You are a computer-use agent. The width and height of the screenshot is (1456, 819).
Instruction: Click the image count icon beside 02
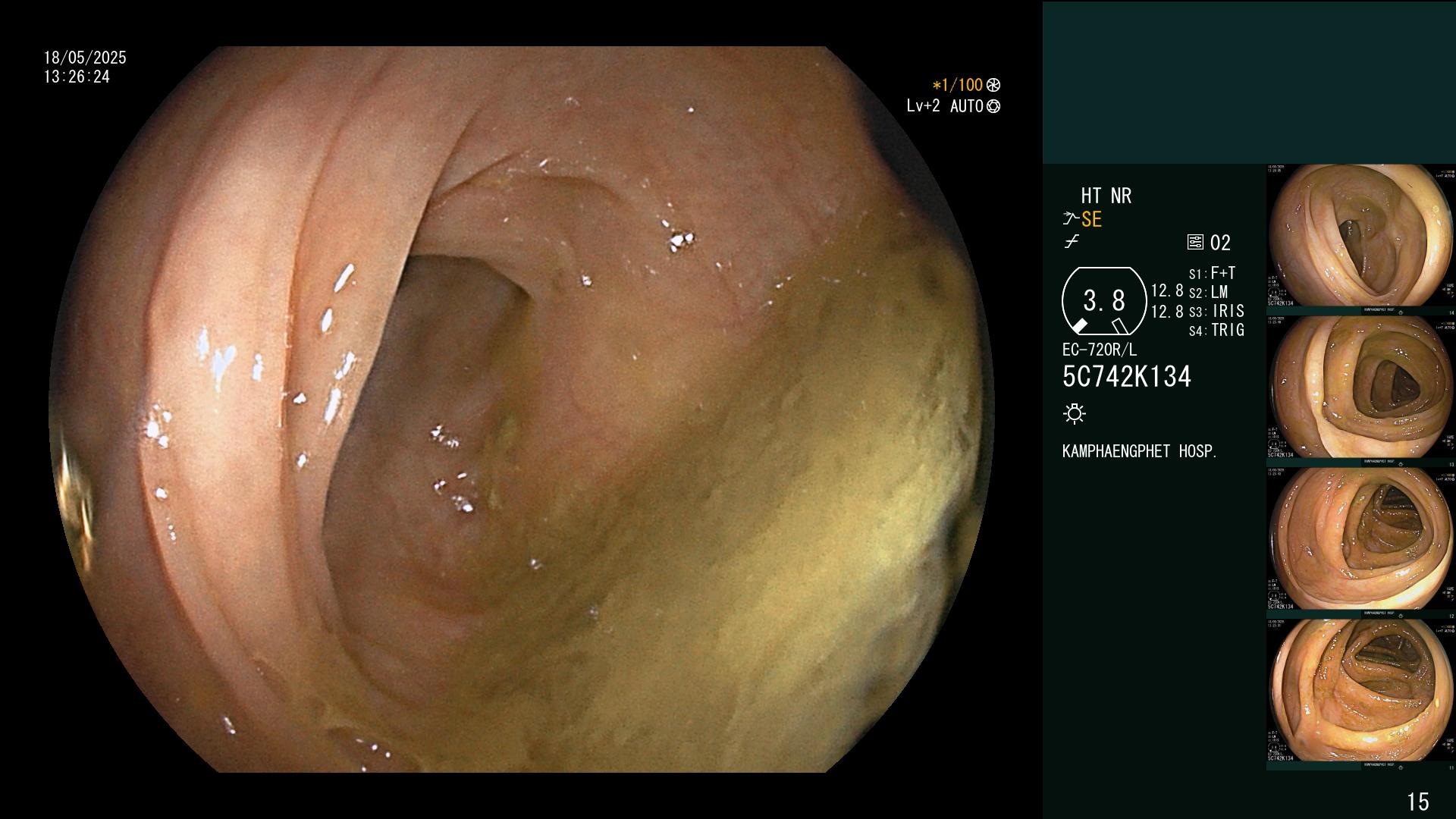(1195, 243)
